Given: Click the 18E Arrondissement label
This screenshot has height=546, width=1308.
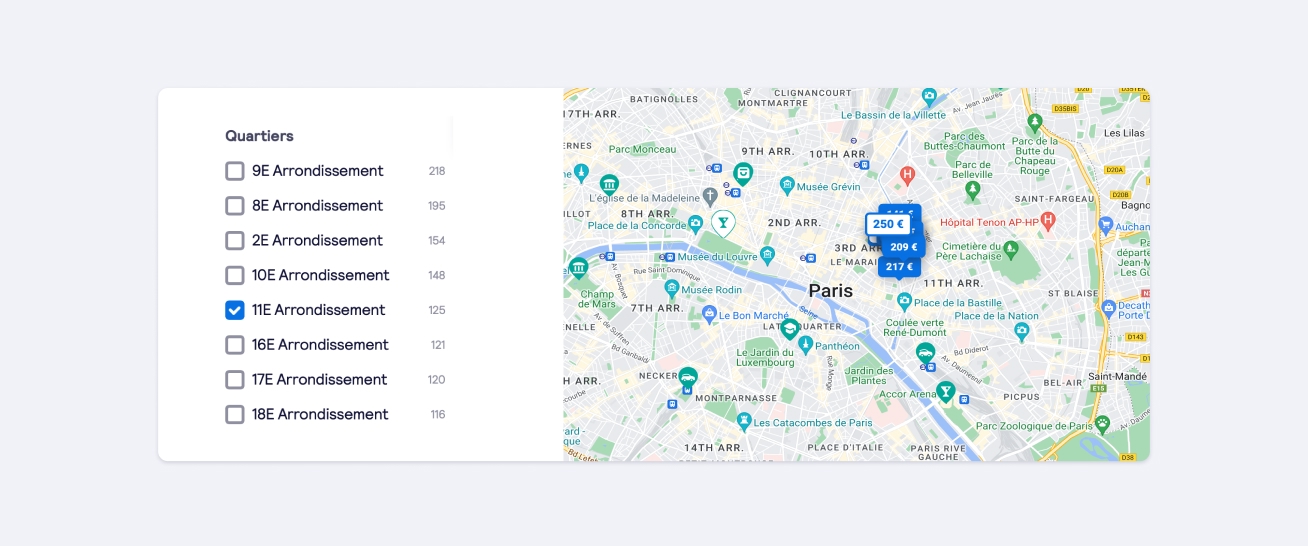Looking at the screenshot, I should tap(318, 414).
